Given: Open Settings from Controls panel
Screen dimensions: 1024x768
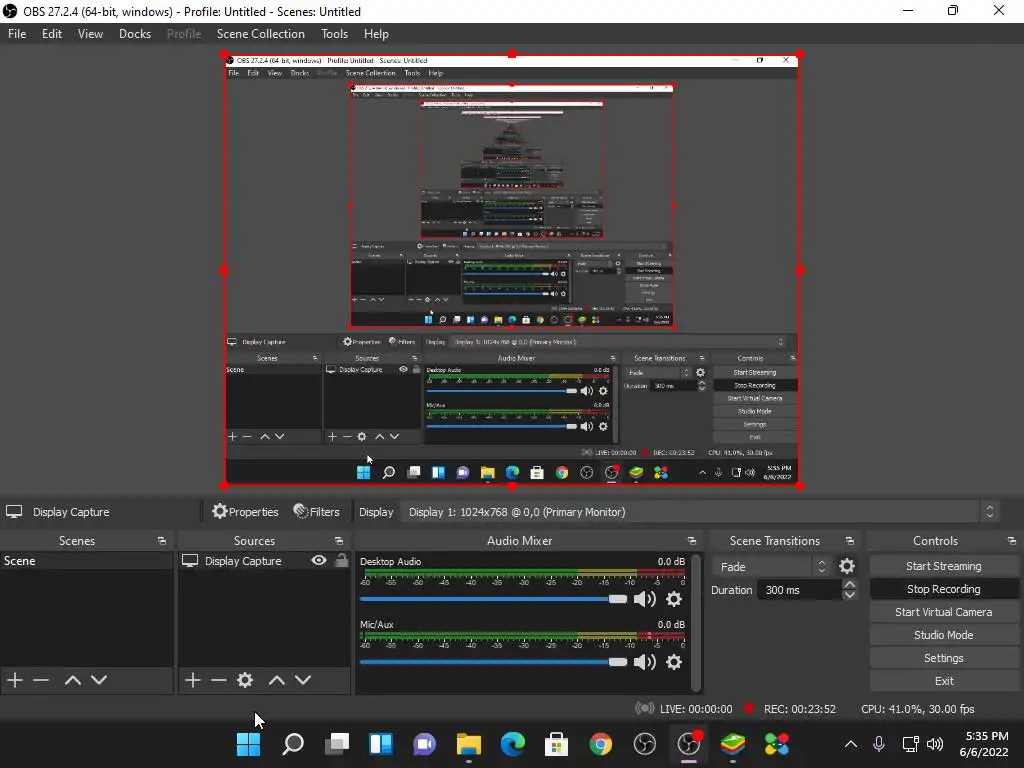Looking at the screenshot, I should click(944, 658).
